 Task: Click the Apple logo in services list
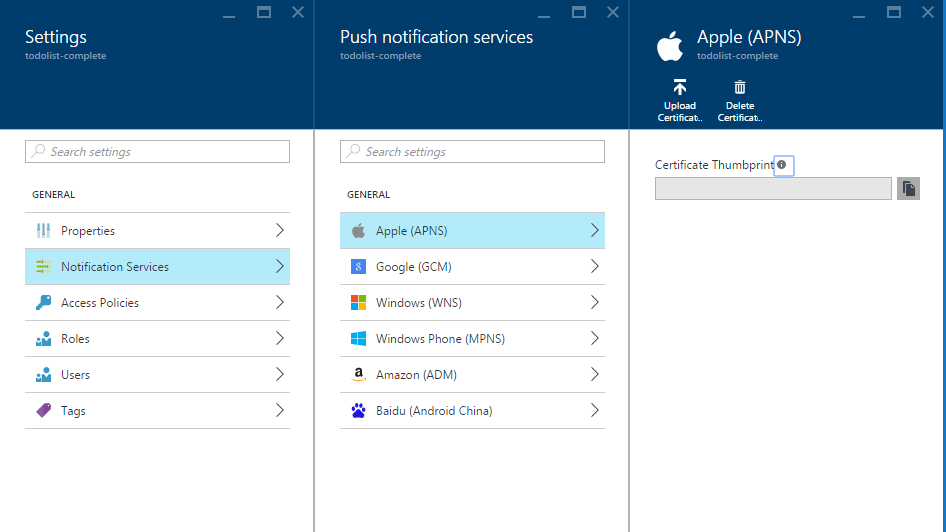click(358, 230)
